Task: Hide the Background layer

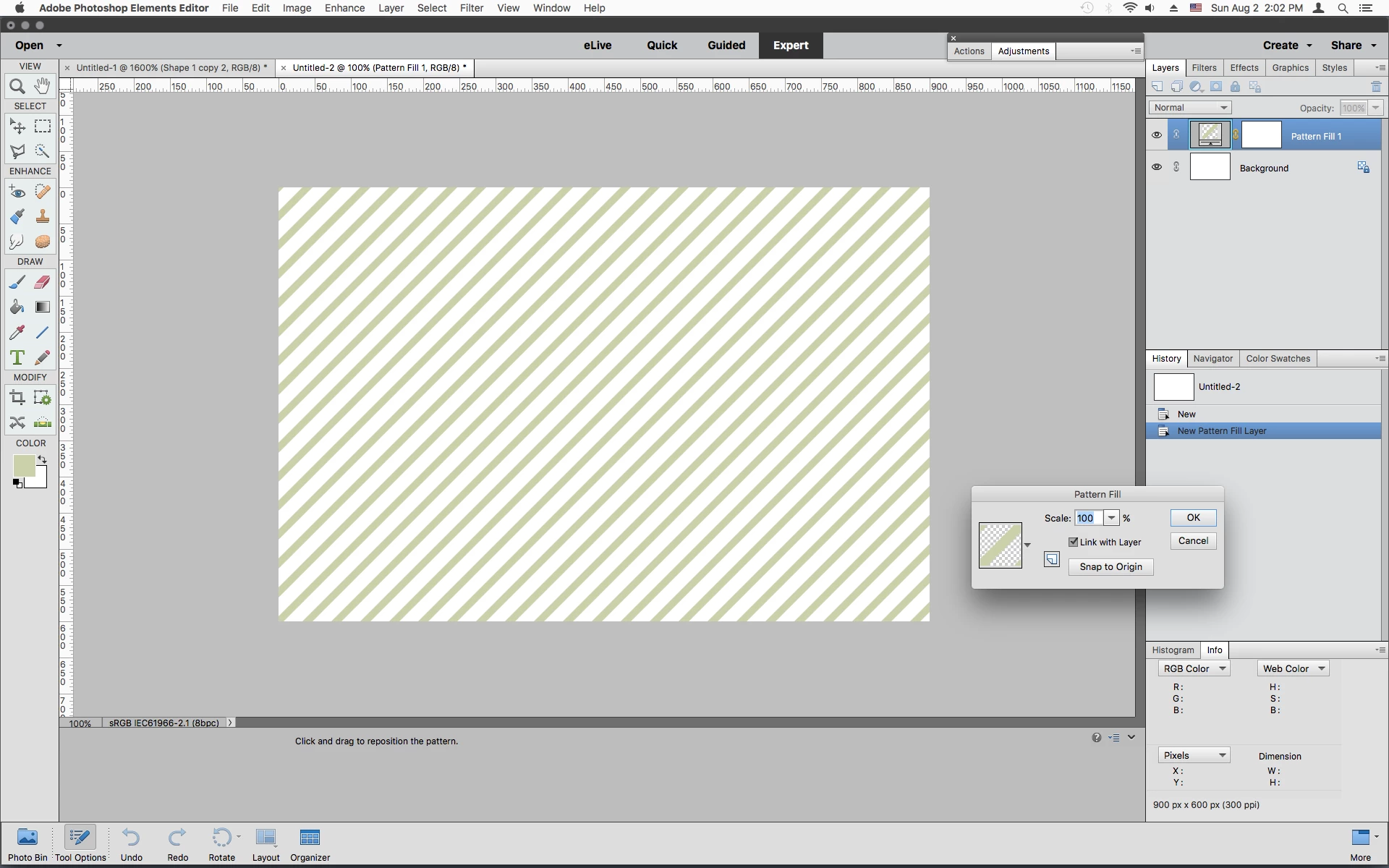Action: click(1157, 167)
